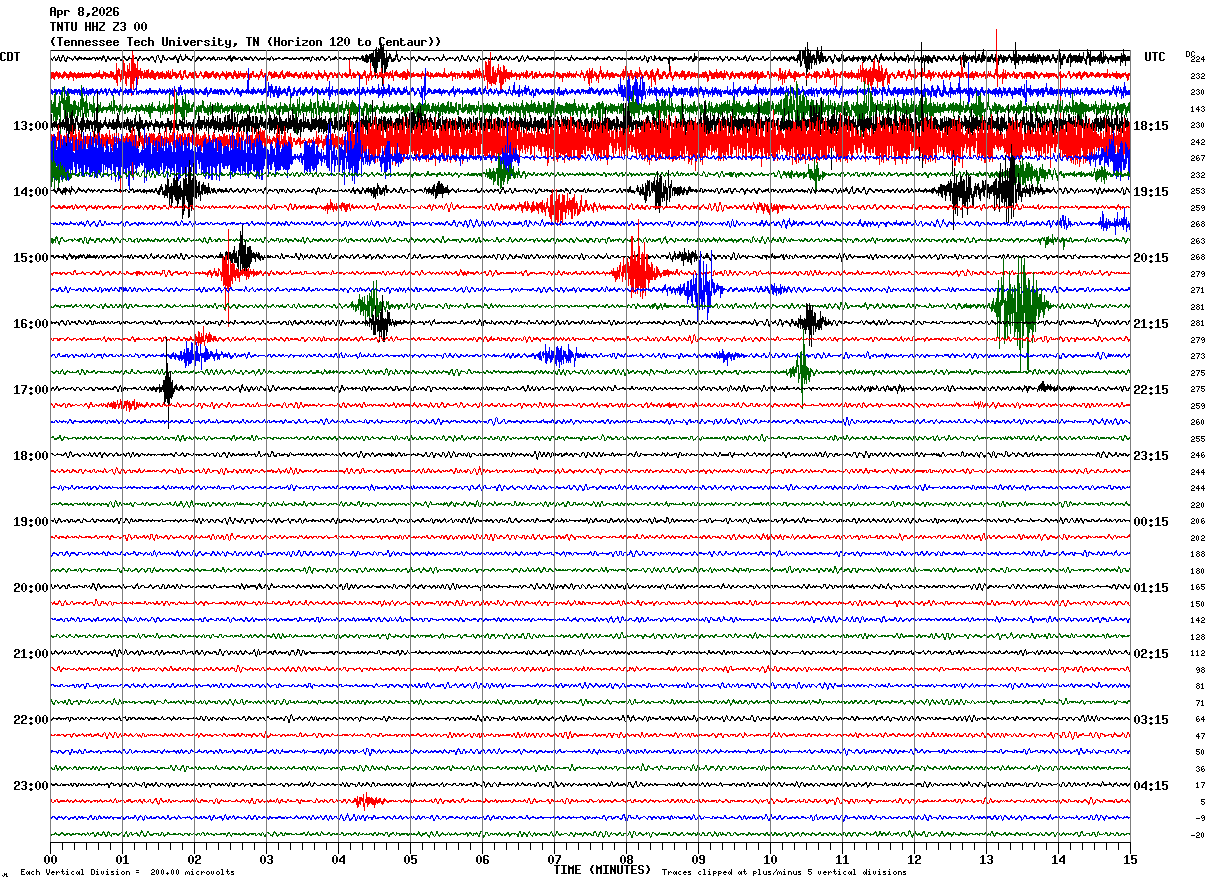This screenshot has width=1210, height=886.
Task: Select the 23:00 CDT row label
Action: (x=30, y=785)
